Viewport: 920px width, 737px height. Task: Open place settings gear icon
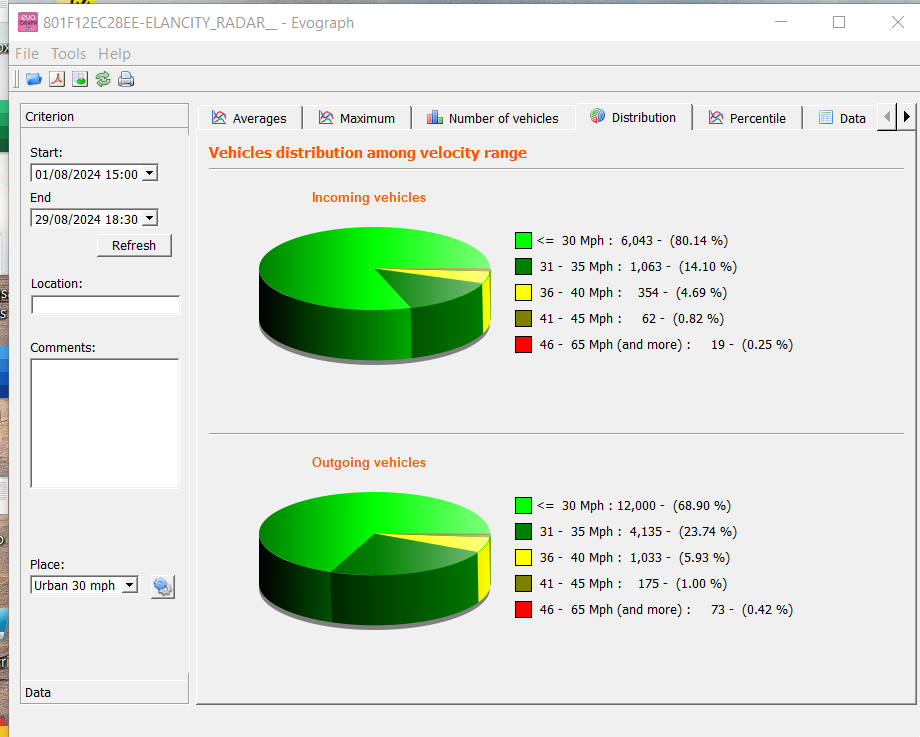coord(163,586)
